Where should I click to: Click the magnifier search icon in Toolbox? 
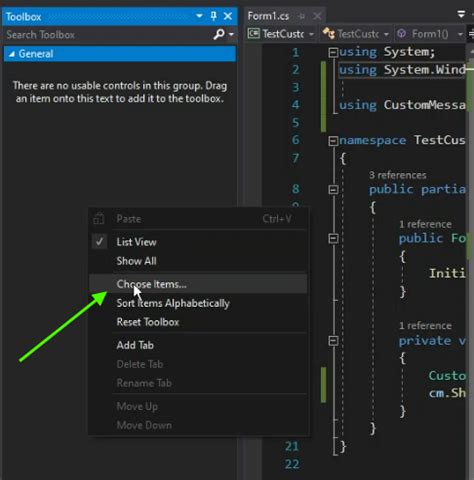pos(219,34)
